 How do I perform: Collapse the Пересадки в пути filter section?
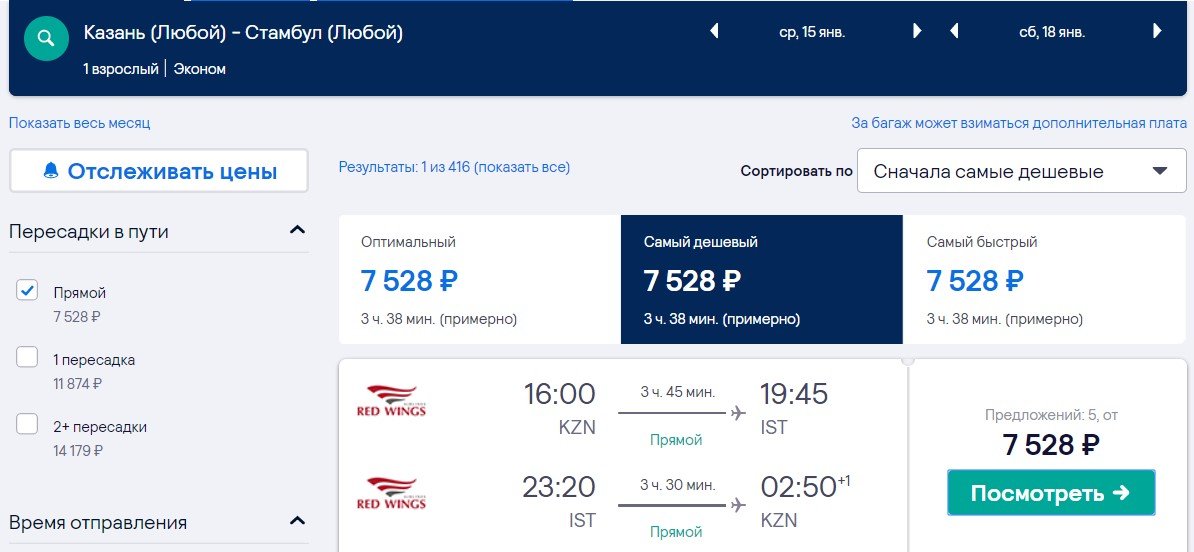(297, 231)
